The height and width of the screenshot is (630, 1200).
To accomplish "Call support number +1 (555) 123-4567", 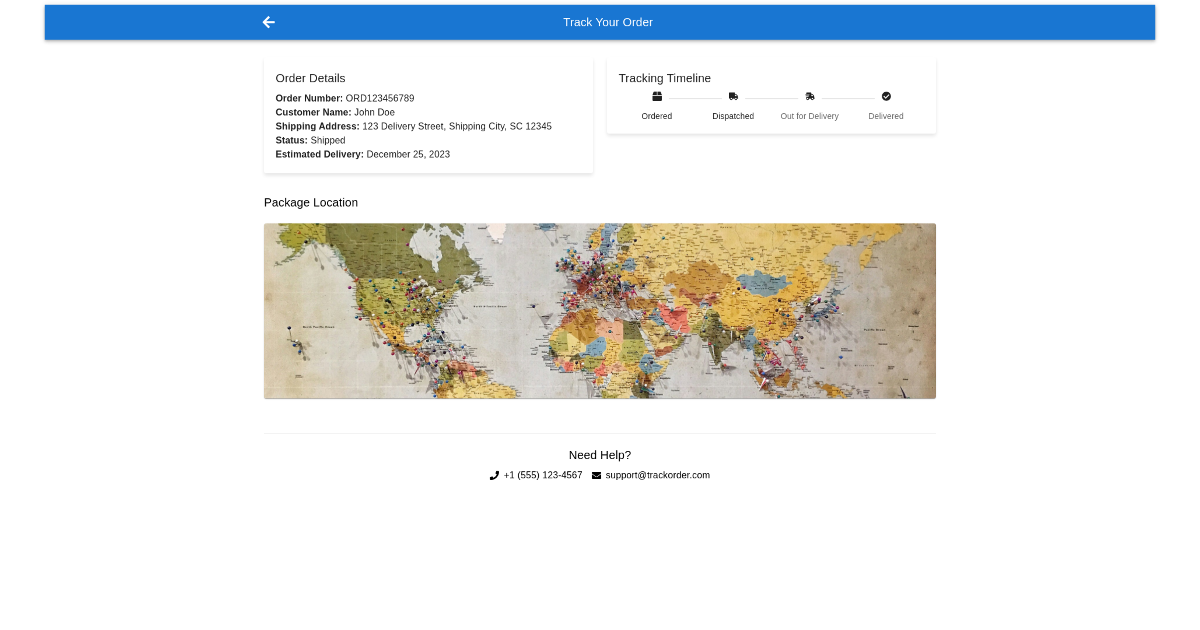I will [543, 475].
